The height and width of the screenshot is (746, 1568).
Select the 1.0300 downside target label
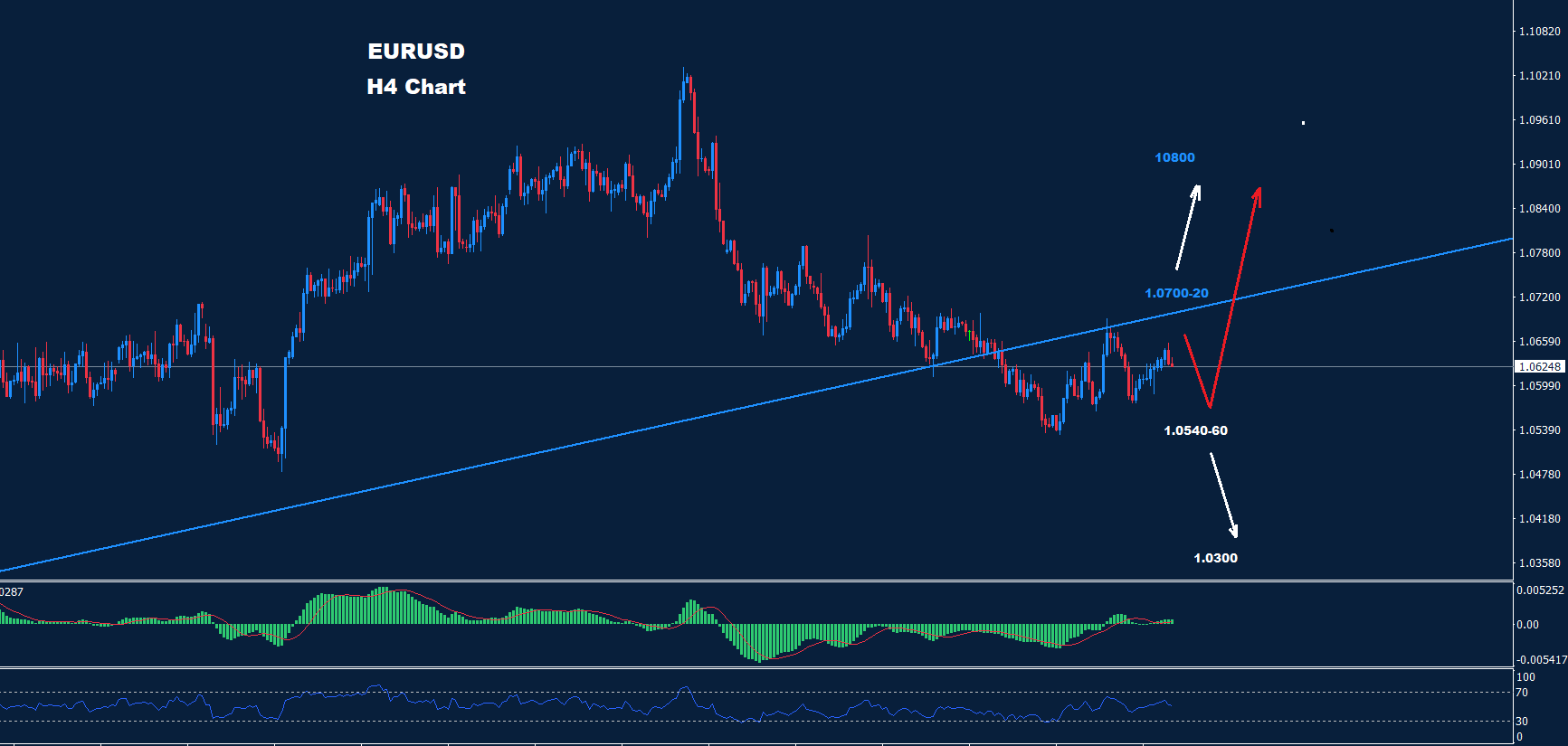[x=1215, y=558]
